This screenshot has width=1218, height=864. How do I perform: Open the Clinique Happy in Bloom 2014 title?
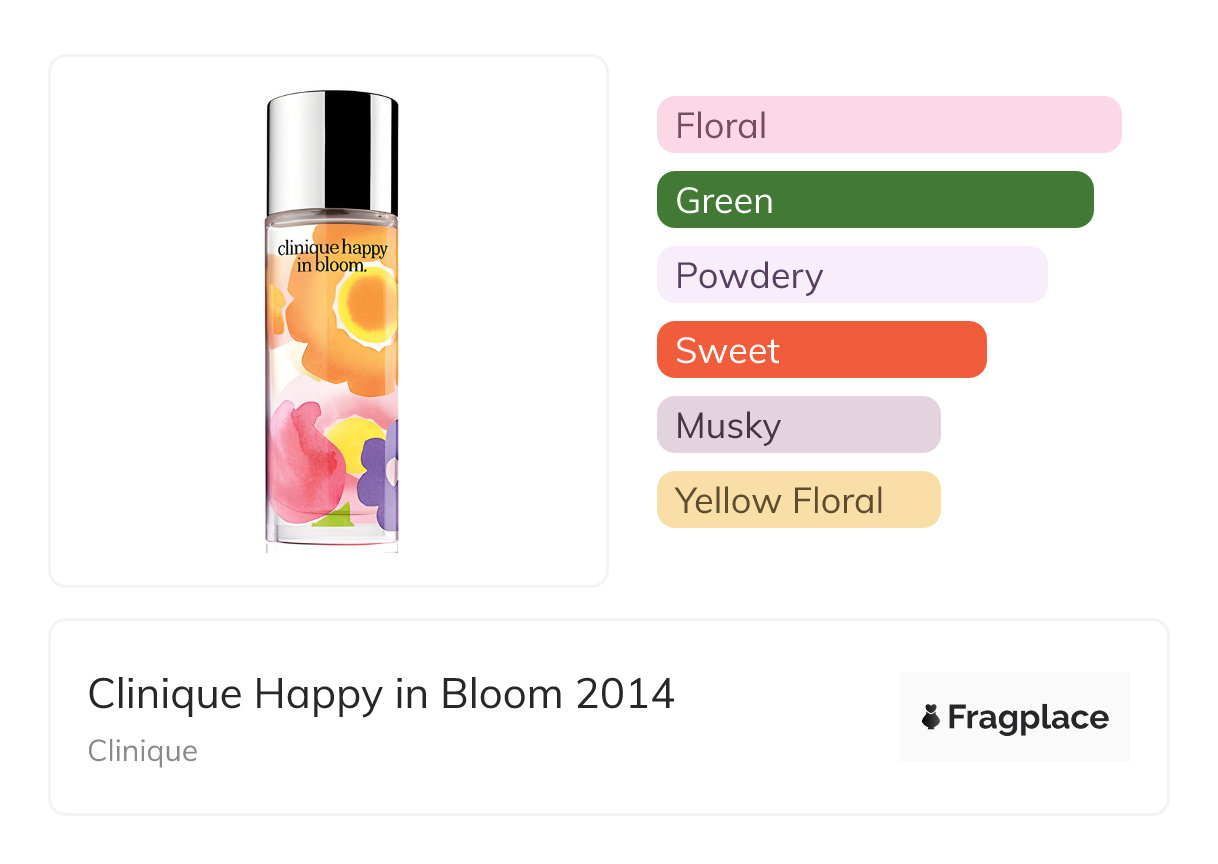(381, 694)
